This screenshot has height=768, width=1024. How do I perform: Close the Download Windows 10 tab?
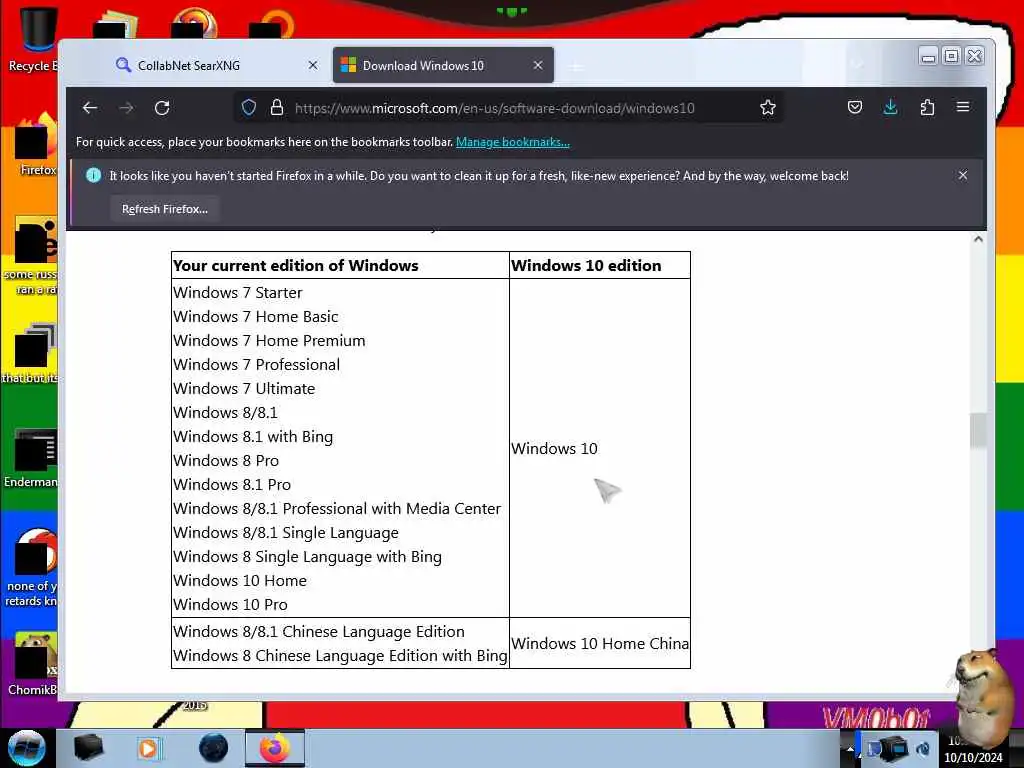click(x=537, y=65)
